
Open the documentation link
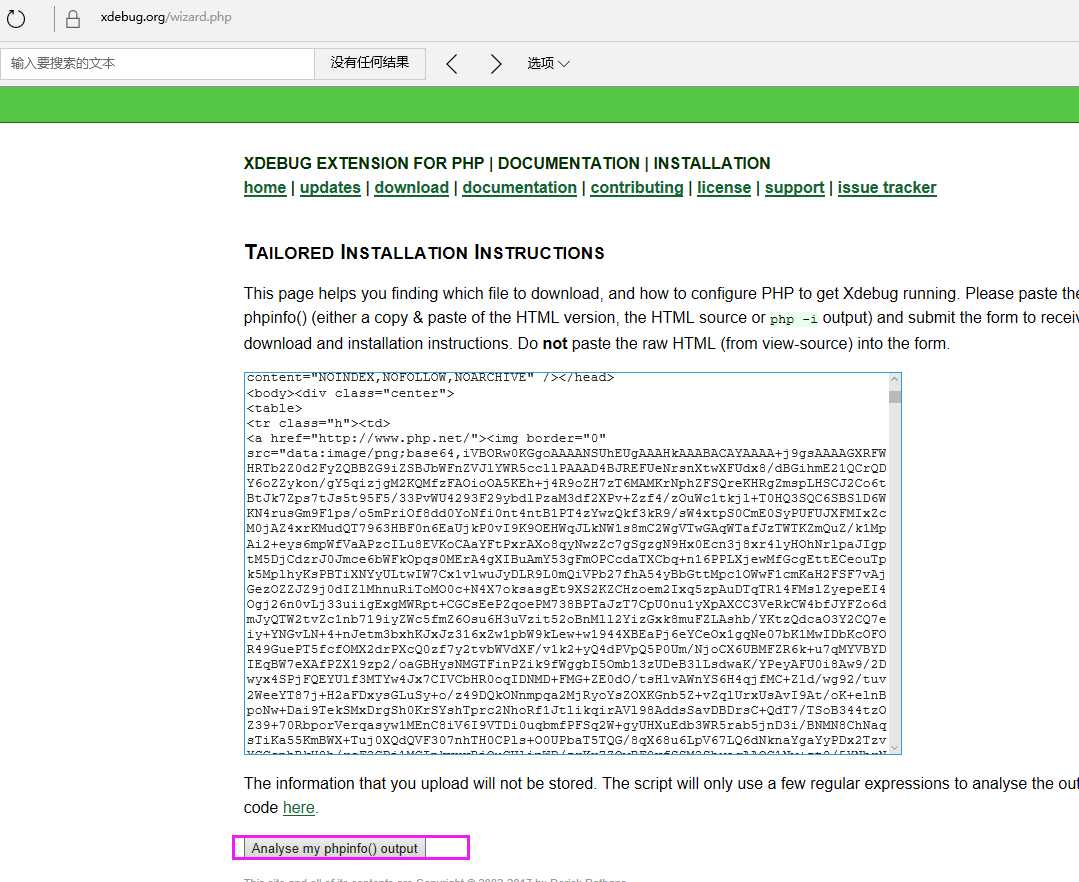pos(520,188)
